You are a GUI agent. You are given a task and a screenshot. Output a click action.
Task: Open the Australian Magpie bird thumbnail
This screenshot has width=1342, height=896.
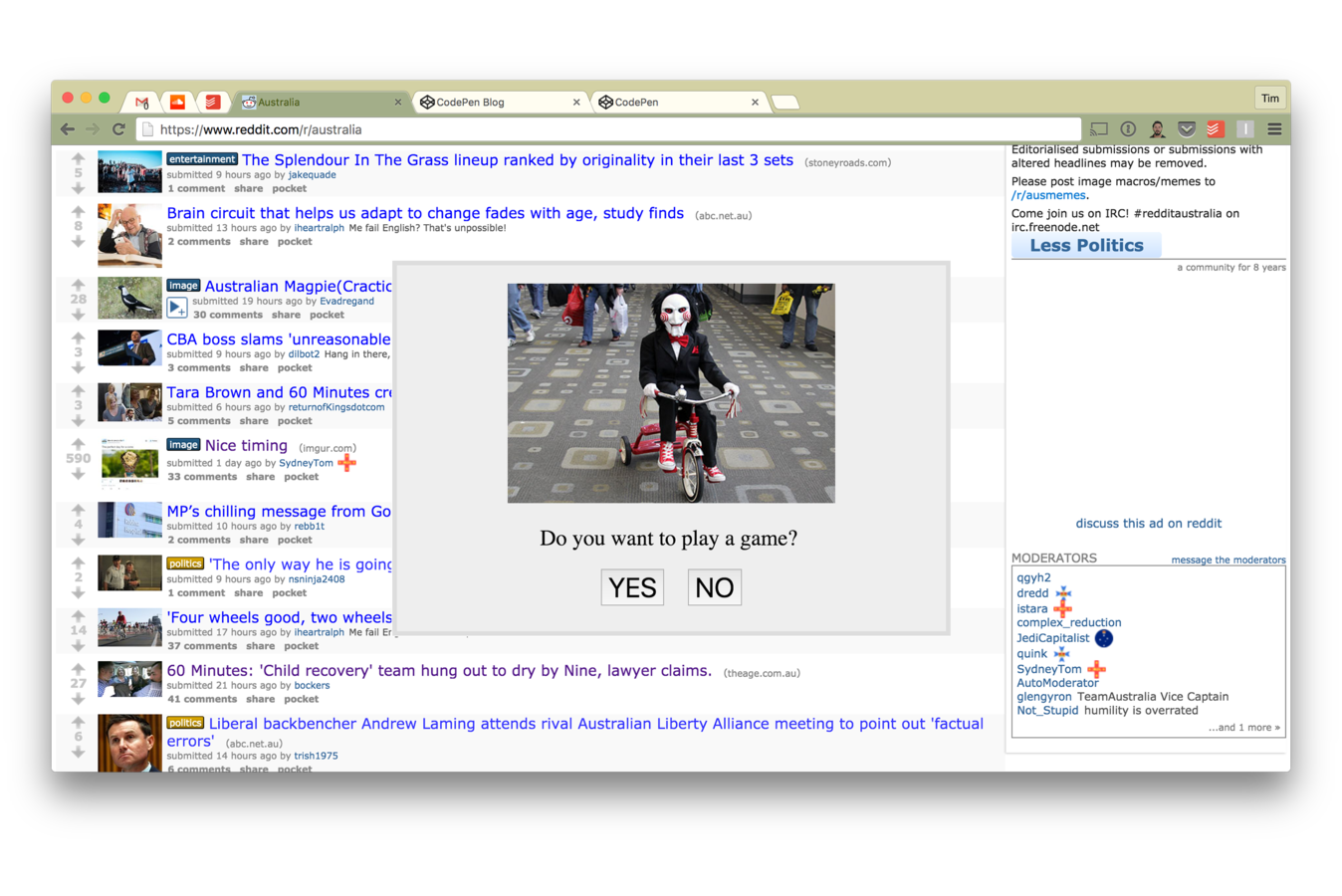tap(129, 298)
